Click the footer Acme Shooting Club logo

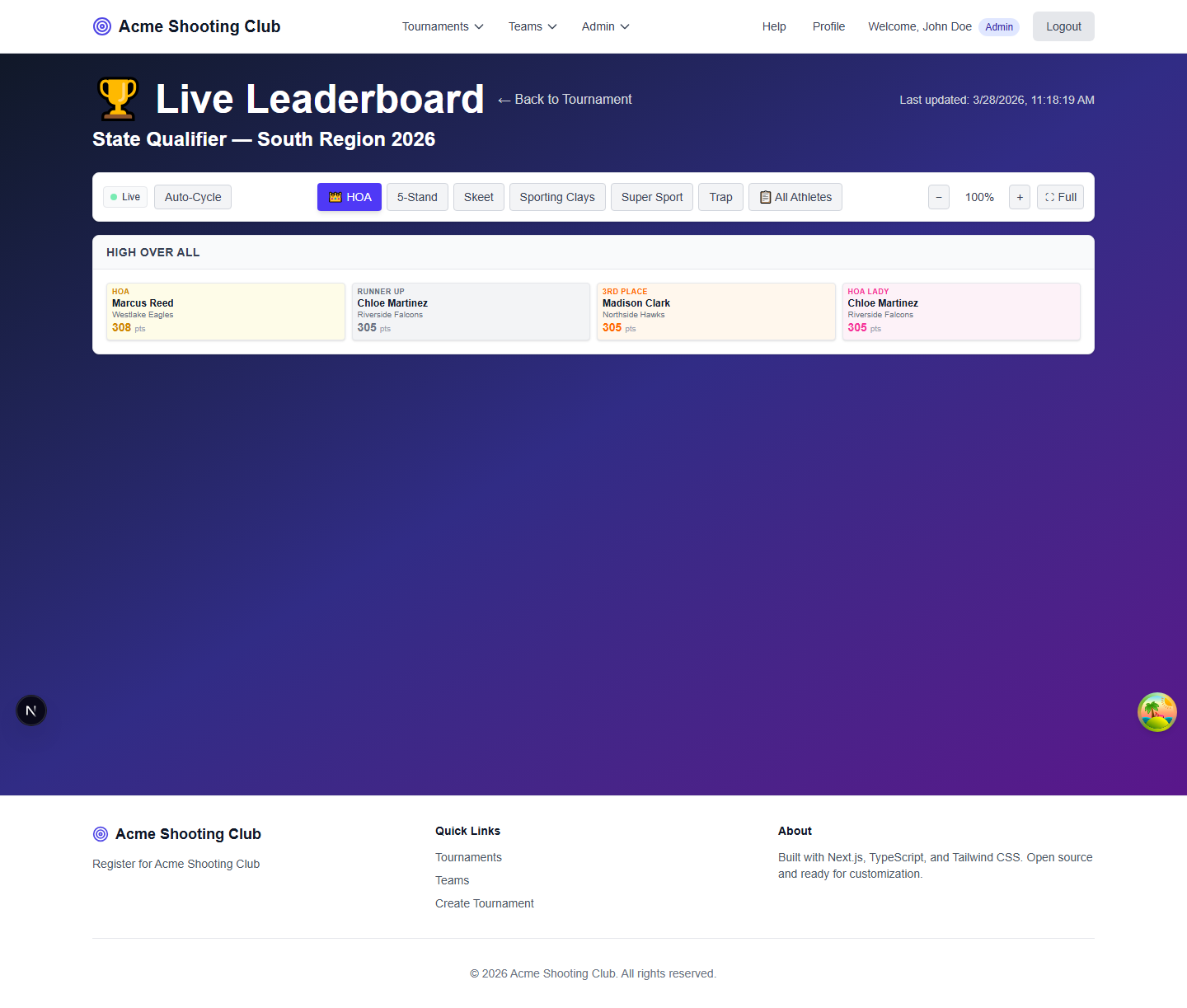pyautogui.click(x=101, y=834)
